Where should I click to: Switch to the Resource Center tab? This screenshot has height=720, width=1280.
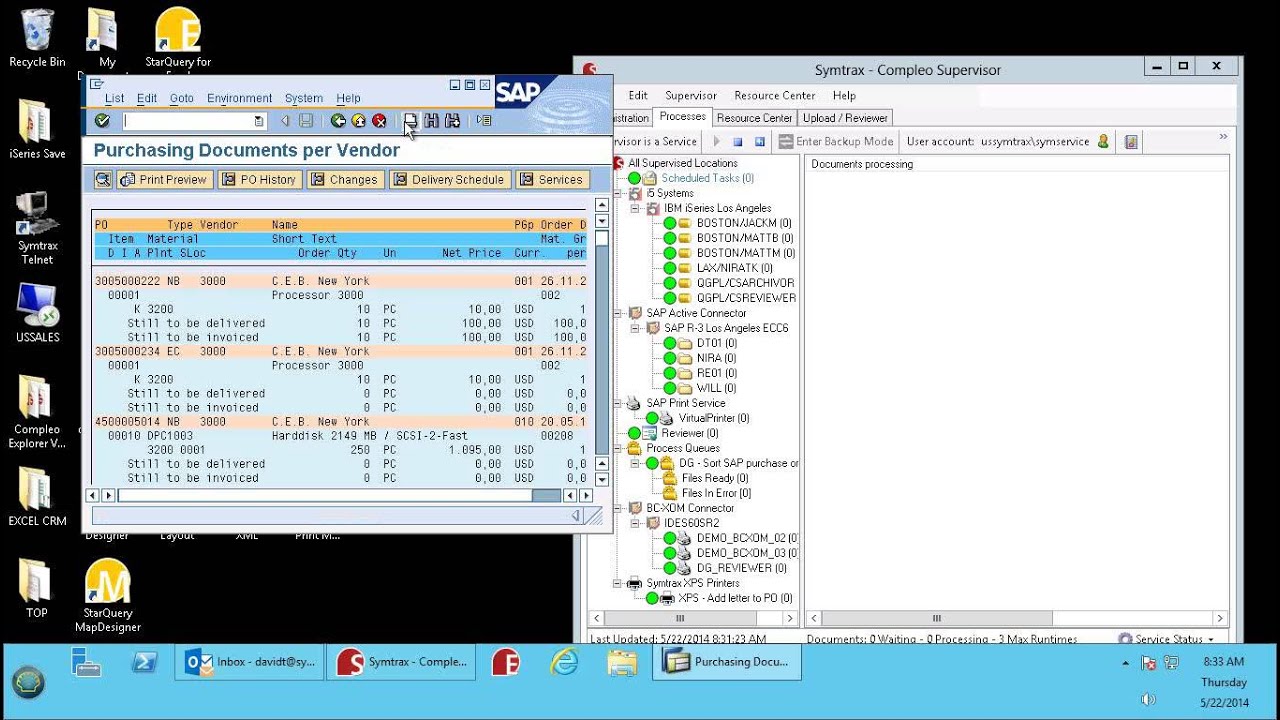[x=754, y=118]
